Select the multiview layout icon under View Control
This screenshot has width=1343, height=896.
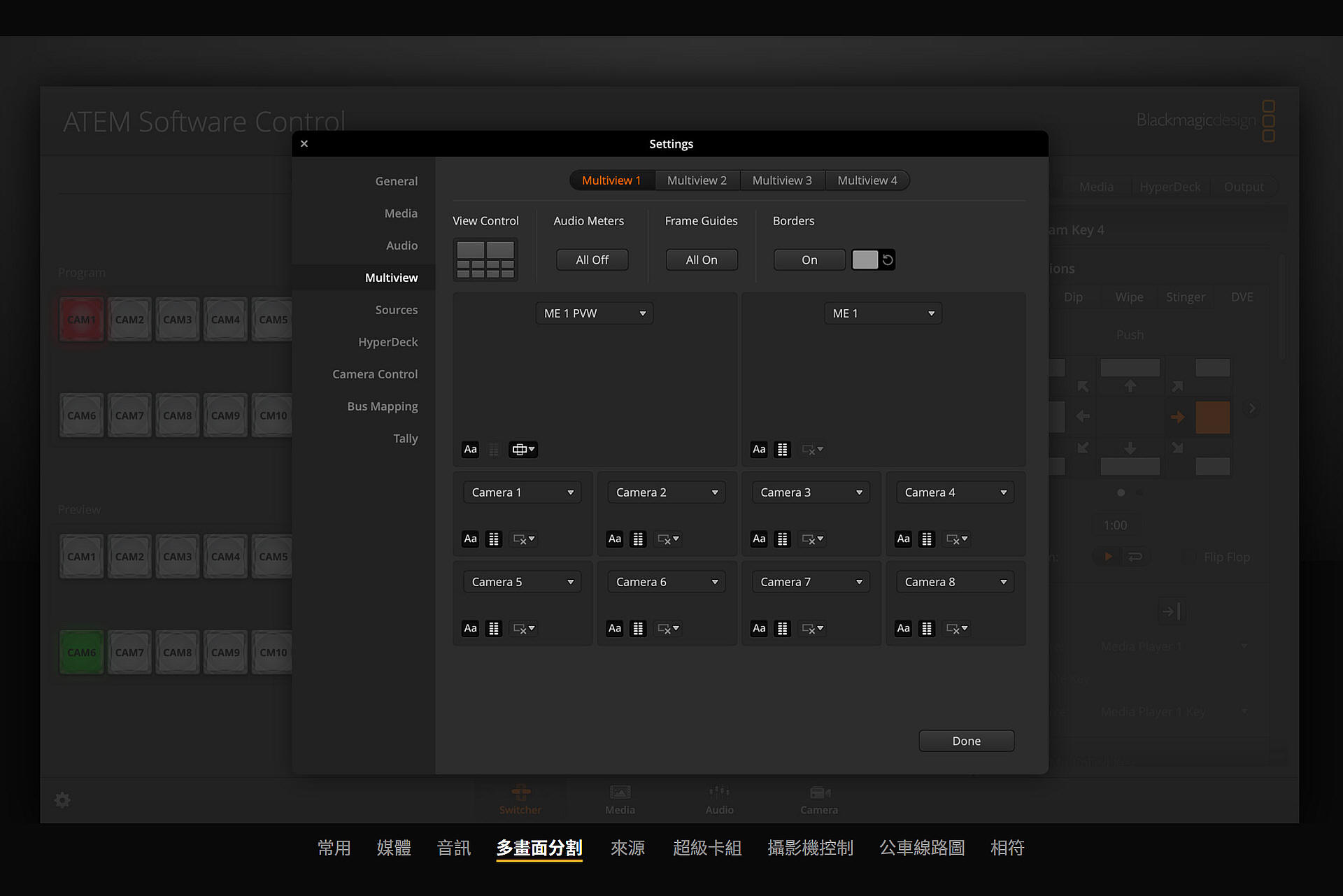pos(485,259)
